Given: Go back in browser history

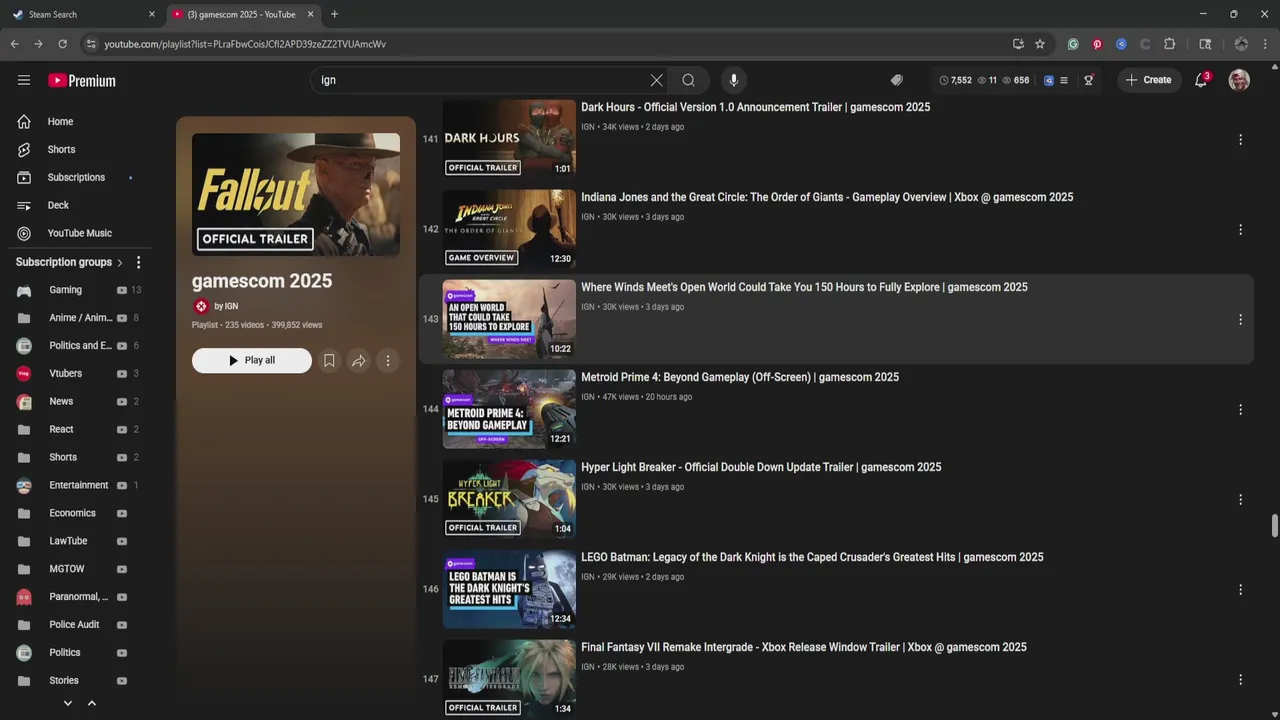Looking at the screenshot, I should click(x=14, y=44).
